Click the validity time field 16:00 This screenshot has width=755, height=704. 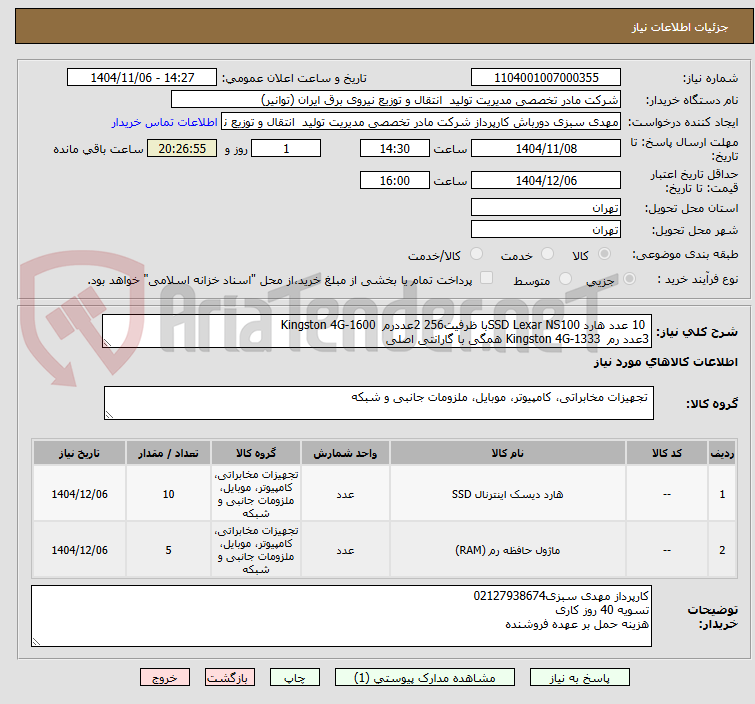(x=394, y=181)
